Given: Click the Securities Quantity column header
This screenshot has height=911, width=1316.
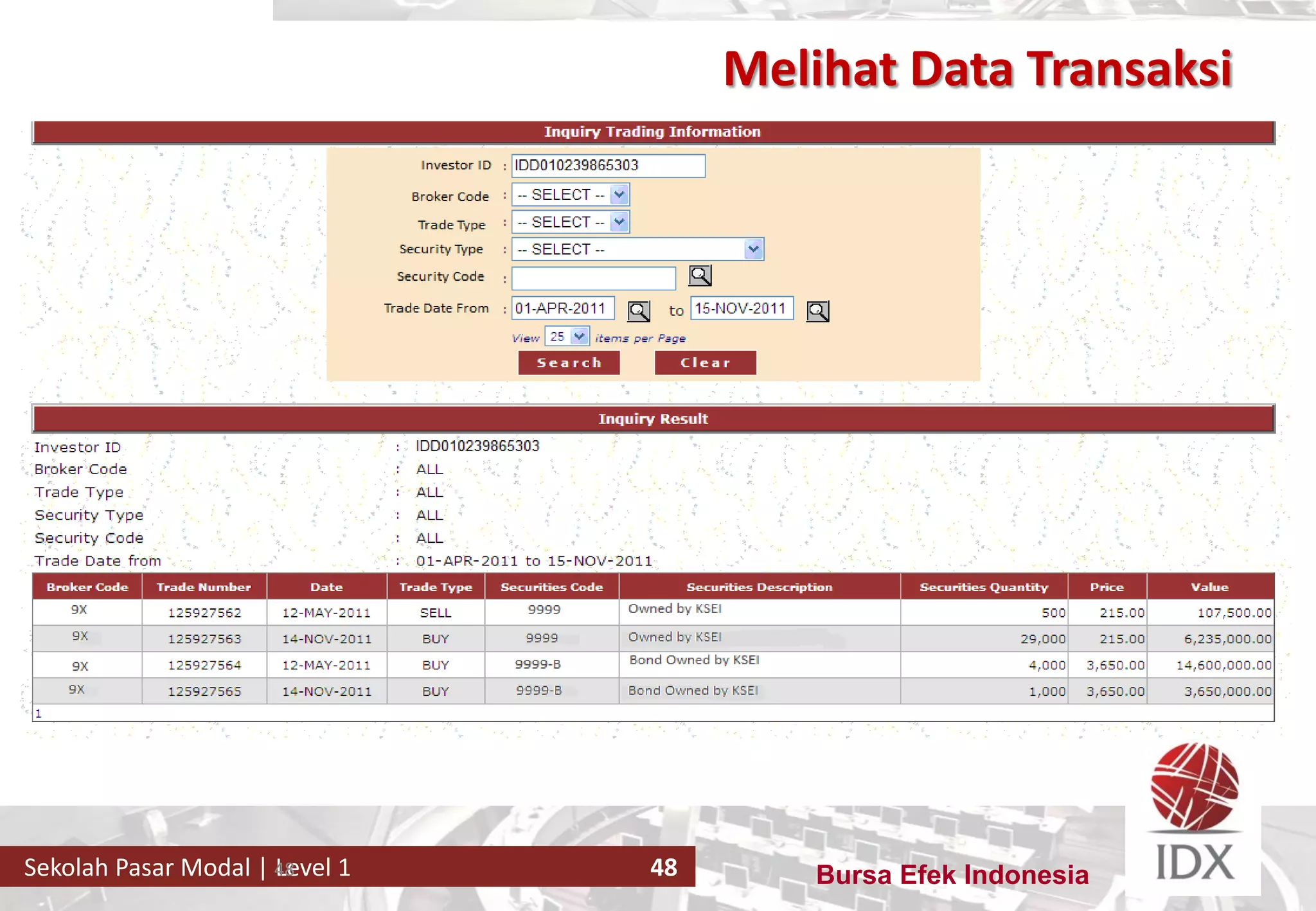Looking at the screenshot, I should tap(984, 587).
